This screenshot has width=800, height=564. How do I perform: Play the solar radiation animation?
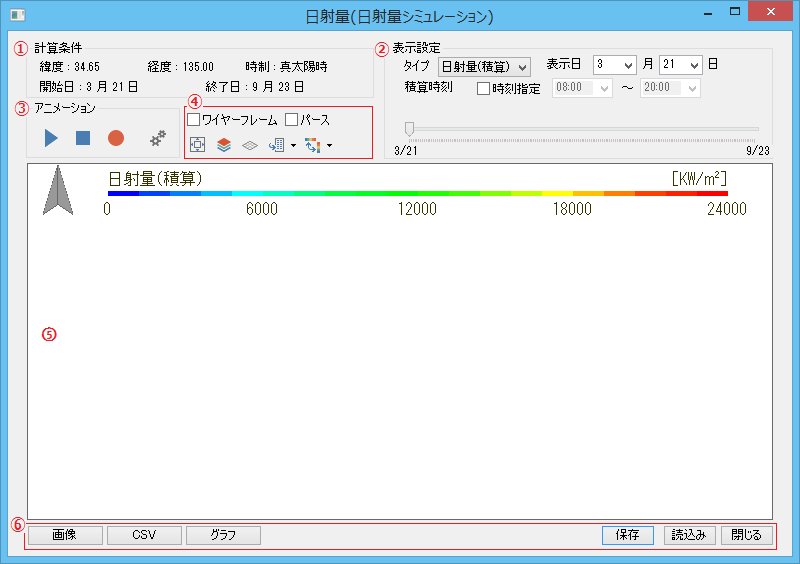51,138
